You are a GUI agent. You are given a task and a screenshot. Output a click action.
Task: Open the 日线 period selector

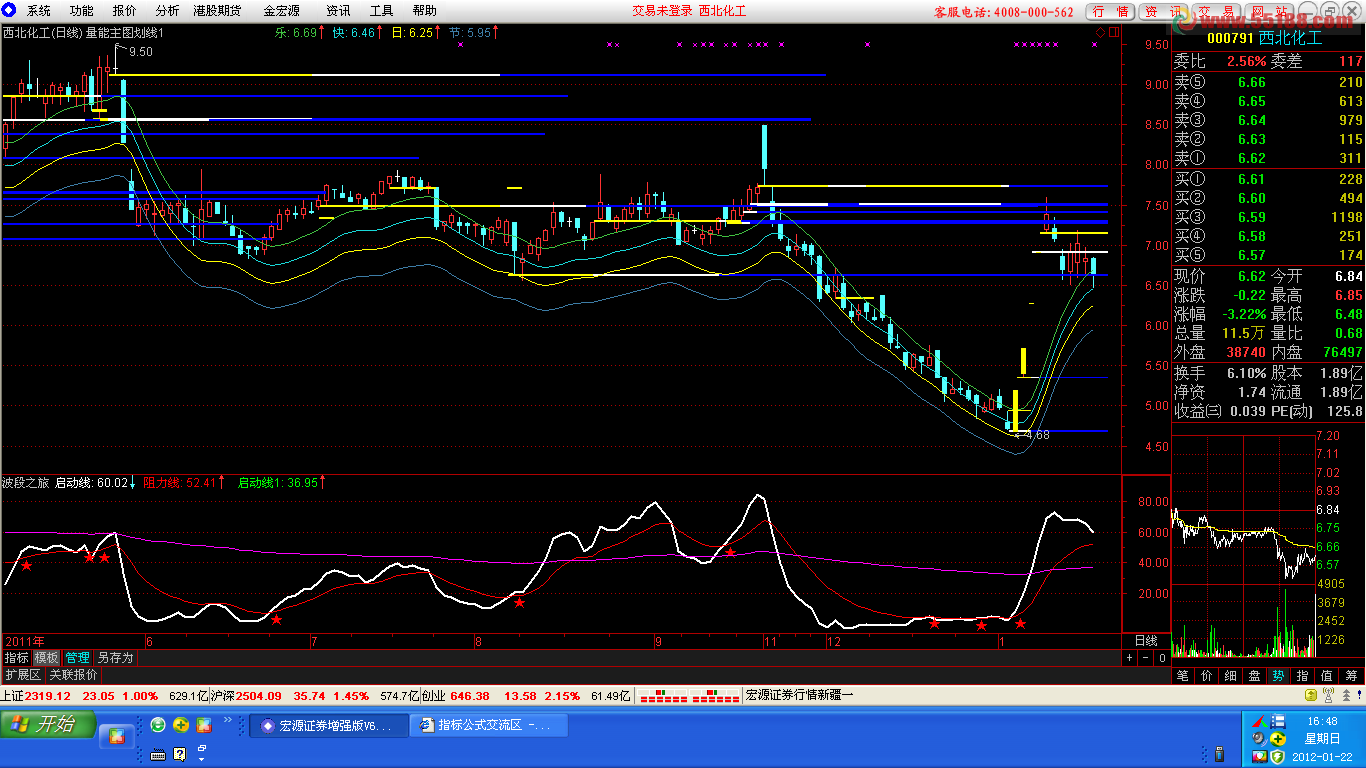tap(1145, 640)
